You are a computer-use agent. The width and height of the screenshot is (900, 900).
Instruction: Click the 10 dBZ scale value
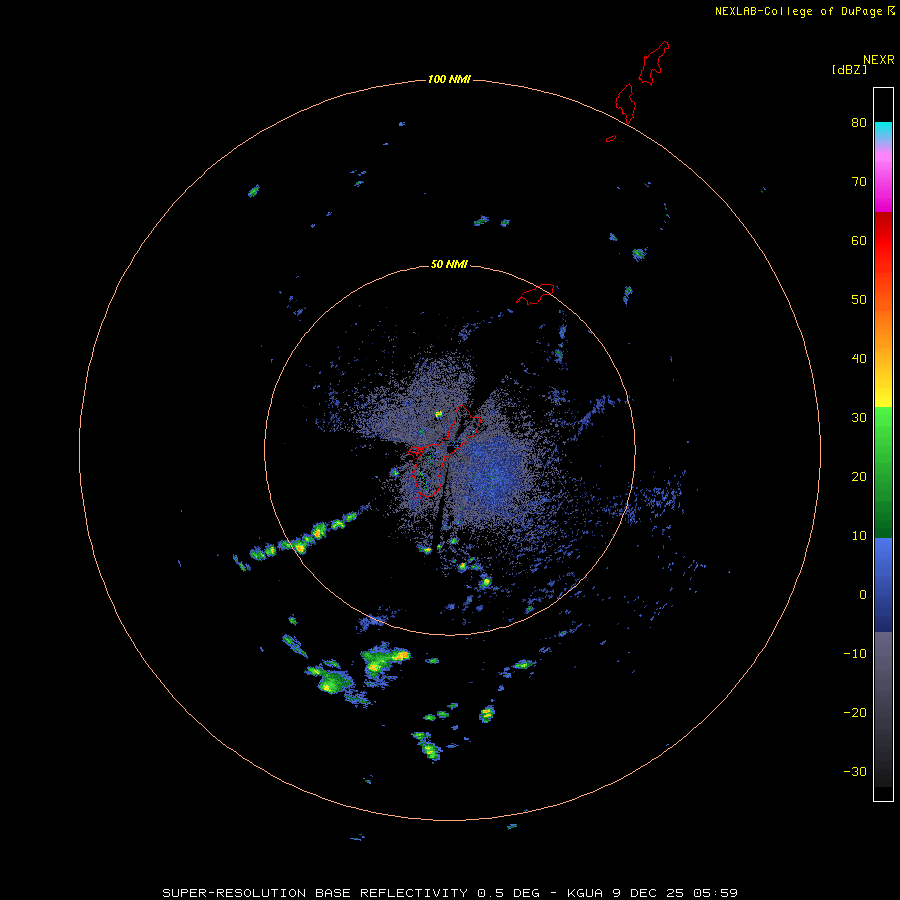[x=859, y=537]
